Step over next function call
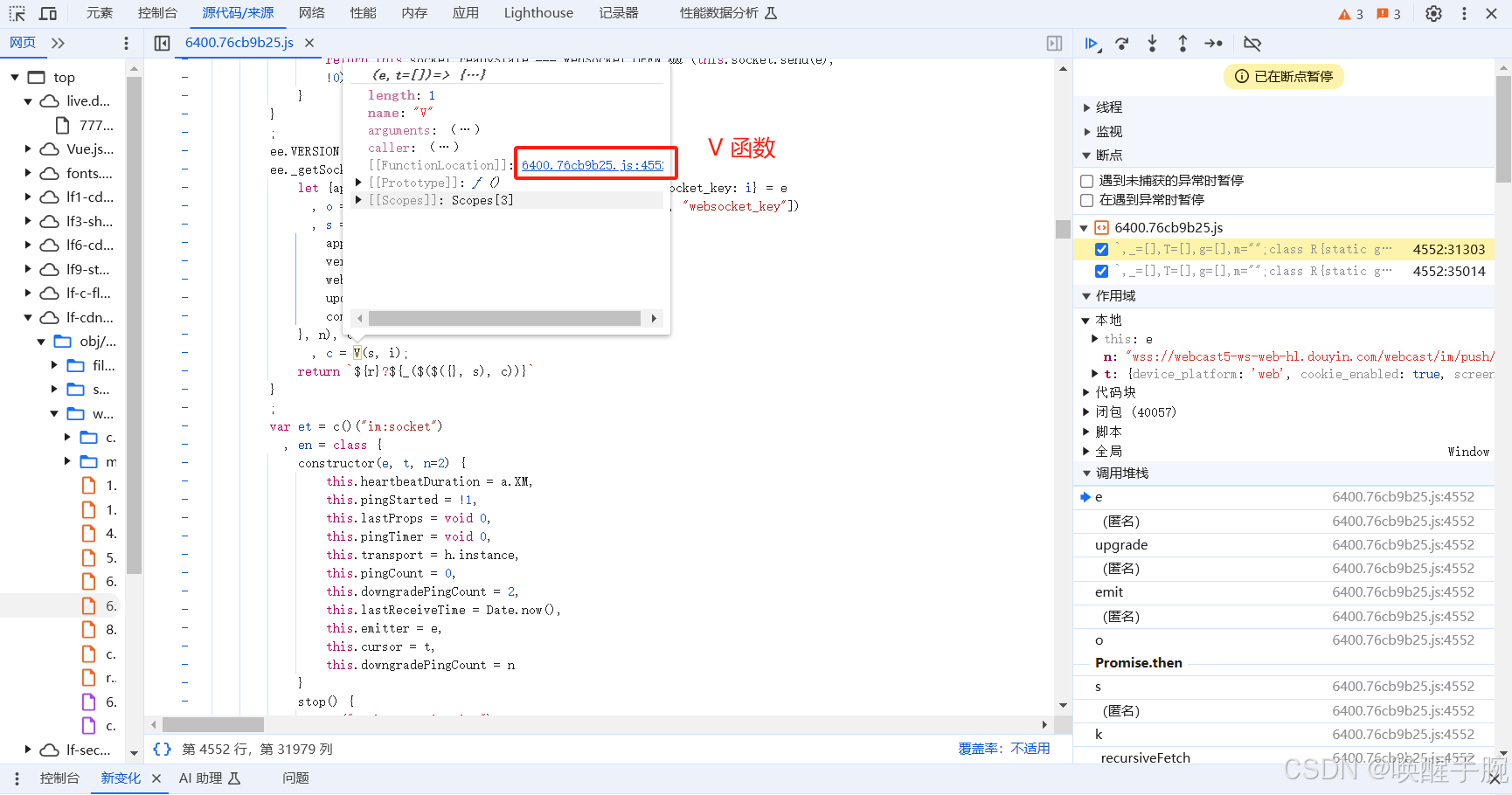 click(x=1122, y=43)
